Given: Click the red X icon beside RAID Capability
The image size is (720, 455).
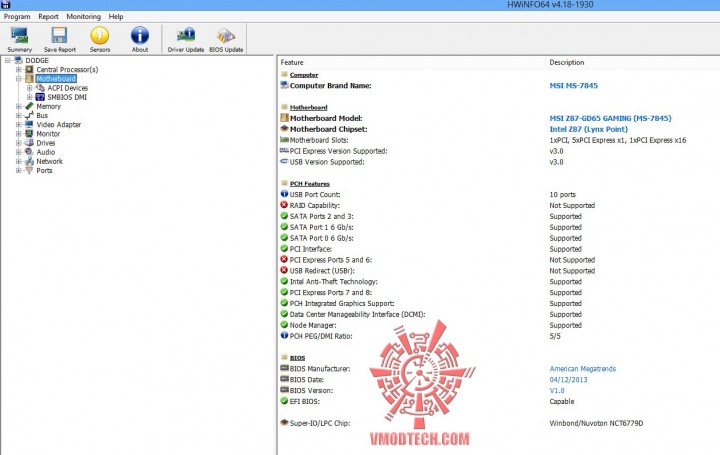Looking at the screenshot, I should point(284,205).
